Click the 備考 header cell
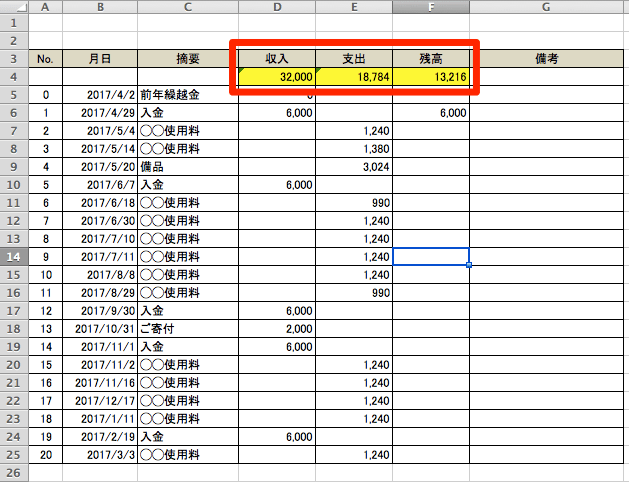The image size is (629, 482). tap(546, 59)
